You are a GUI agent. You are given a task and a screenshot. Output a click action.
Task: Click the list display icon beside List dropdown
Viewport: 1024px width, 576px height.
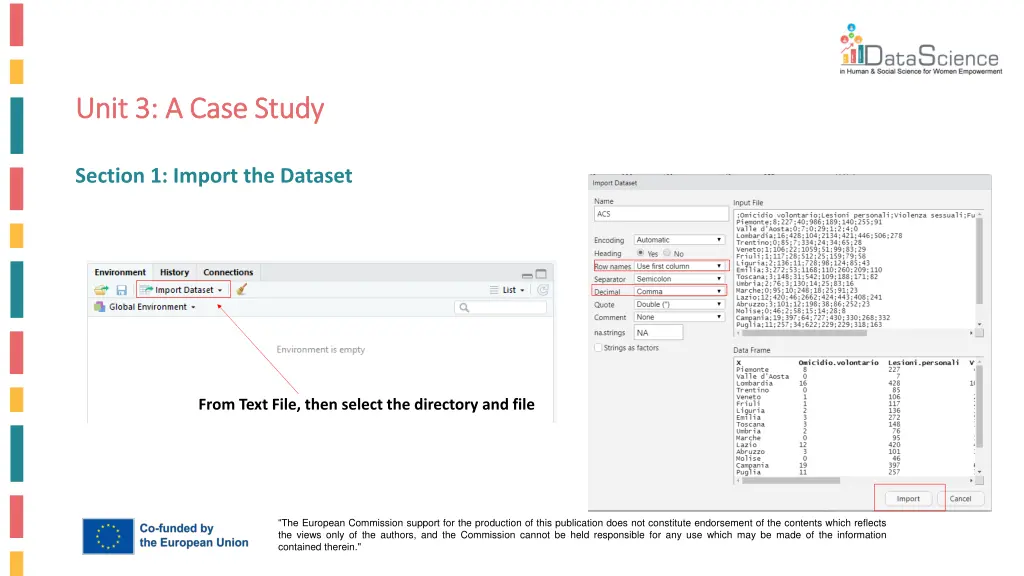tap(493, 290)
